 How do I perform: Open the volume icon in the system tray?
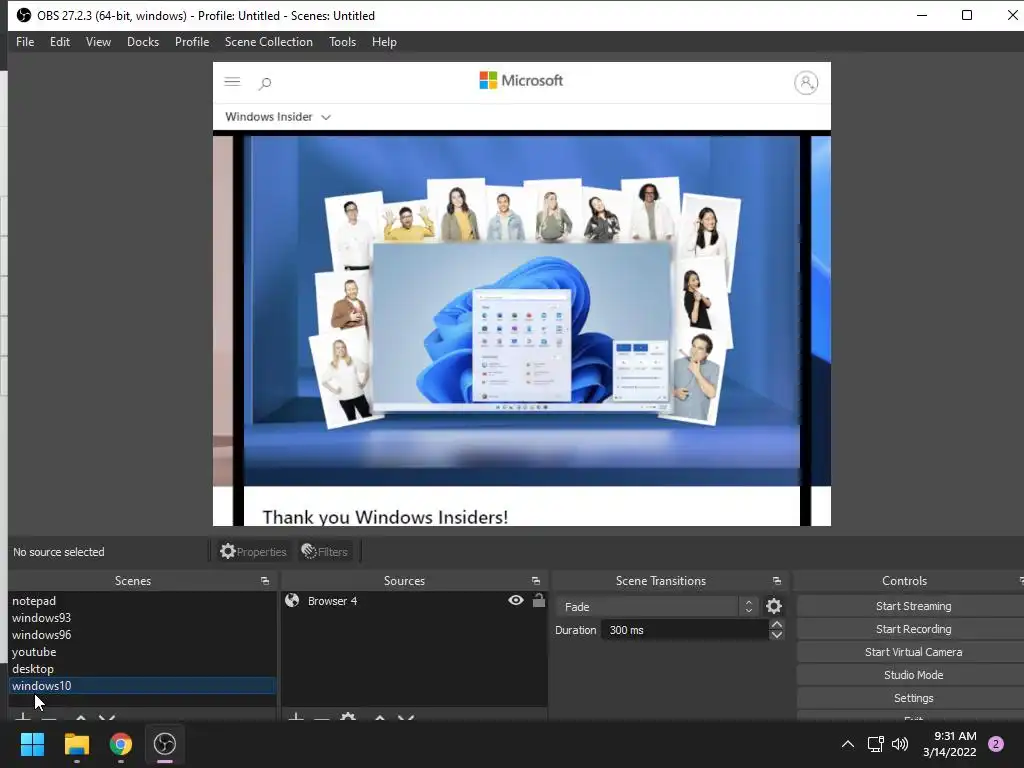(x=900, y=744)
